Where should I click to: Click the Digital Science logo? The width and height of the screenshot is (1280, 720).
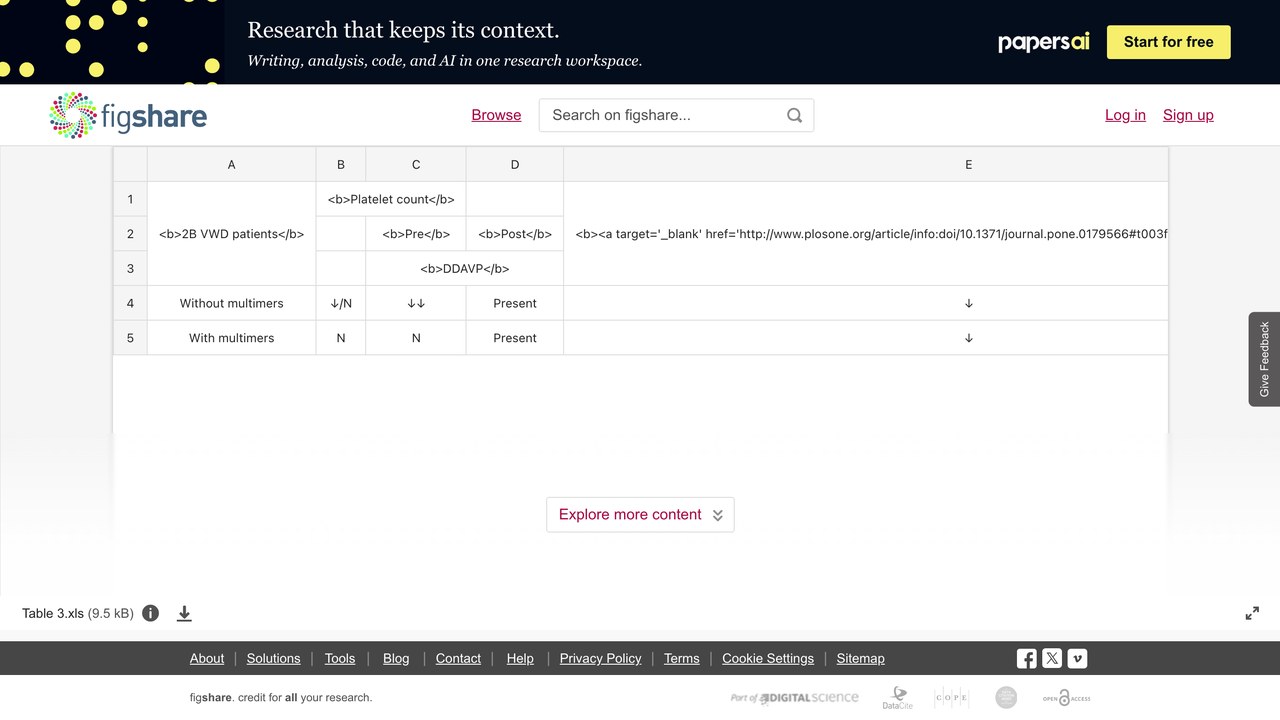point(794,698)
